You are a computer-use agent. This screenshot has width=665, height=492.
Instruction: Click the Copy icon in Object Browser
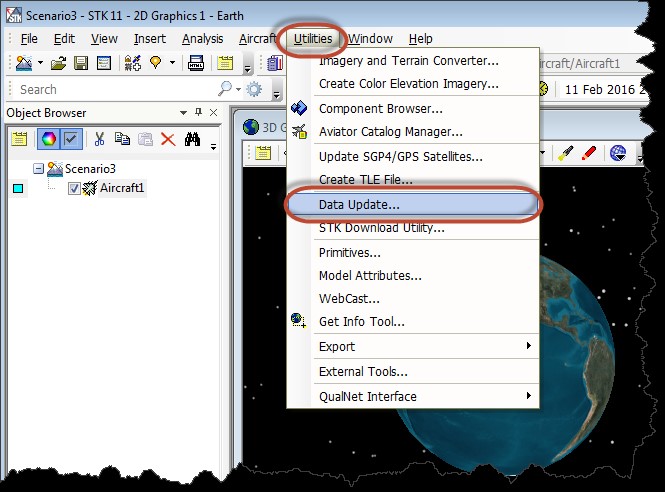pos(123,139)
